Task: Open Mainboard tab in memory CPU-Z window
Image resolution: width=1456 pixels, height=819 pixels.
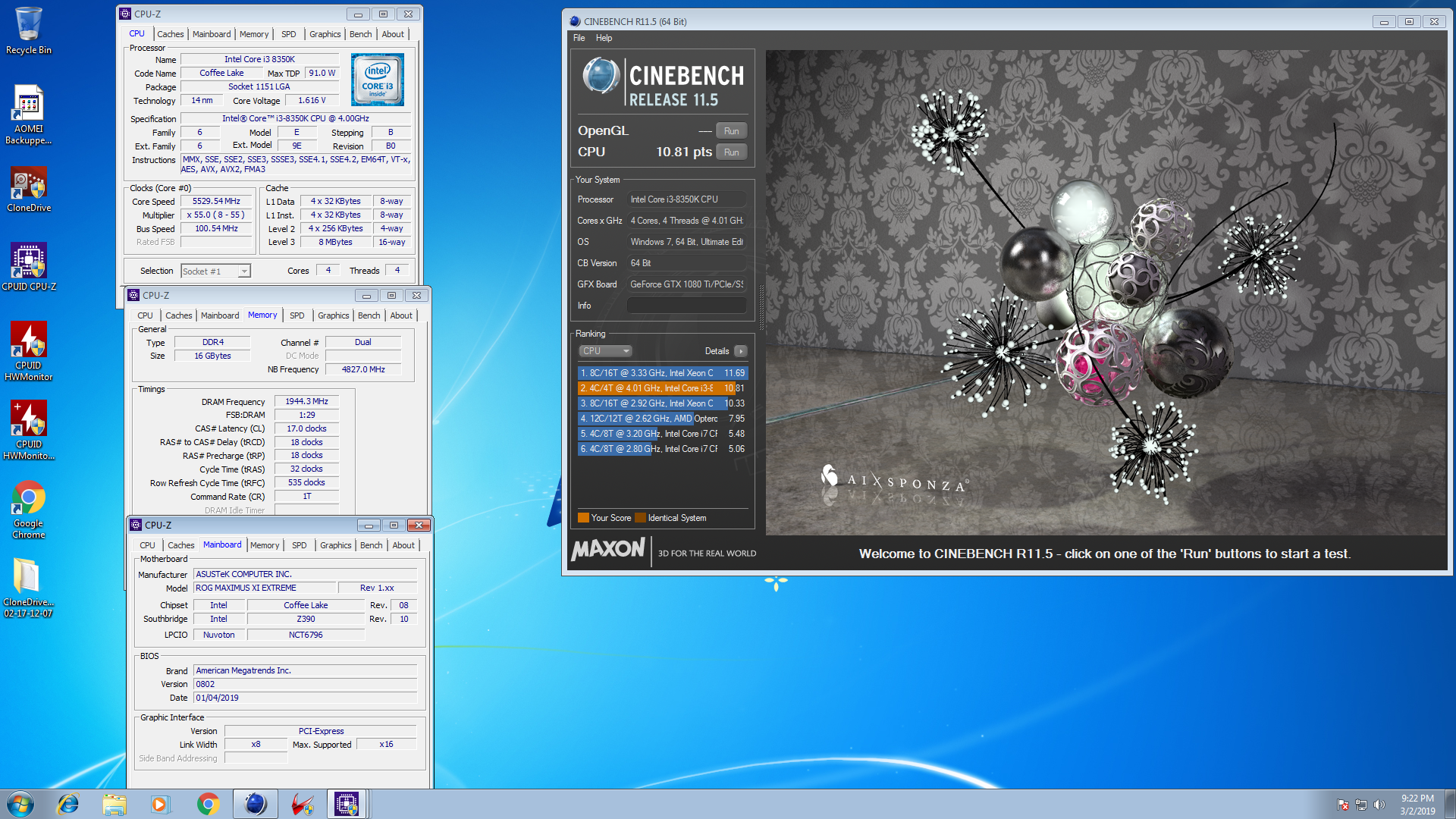Action: pyautogui.click(x=220, y=315)
